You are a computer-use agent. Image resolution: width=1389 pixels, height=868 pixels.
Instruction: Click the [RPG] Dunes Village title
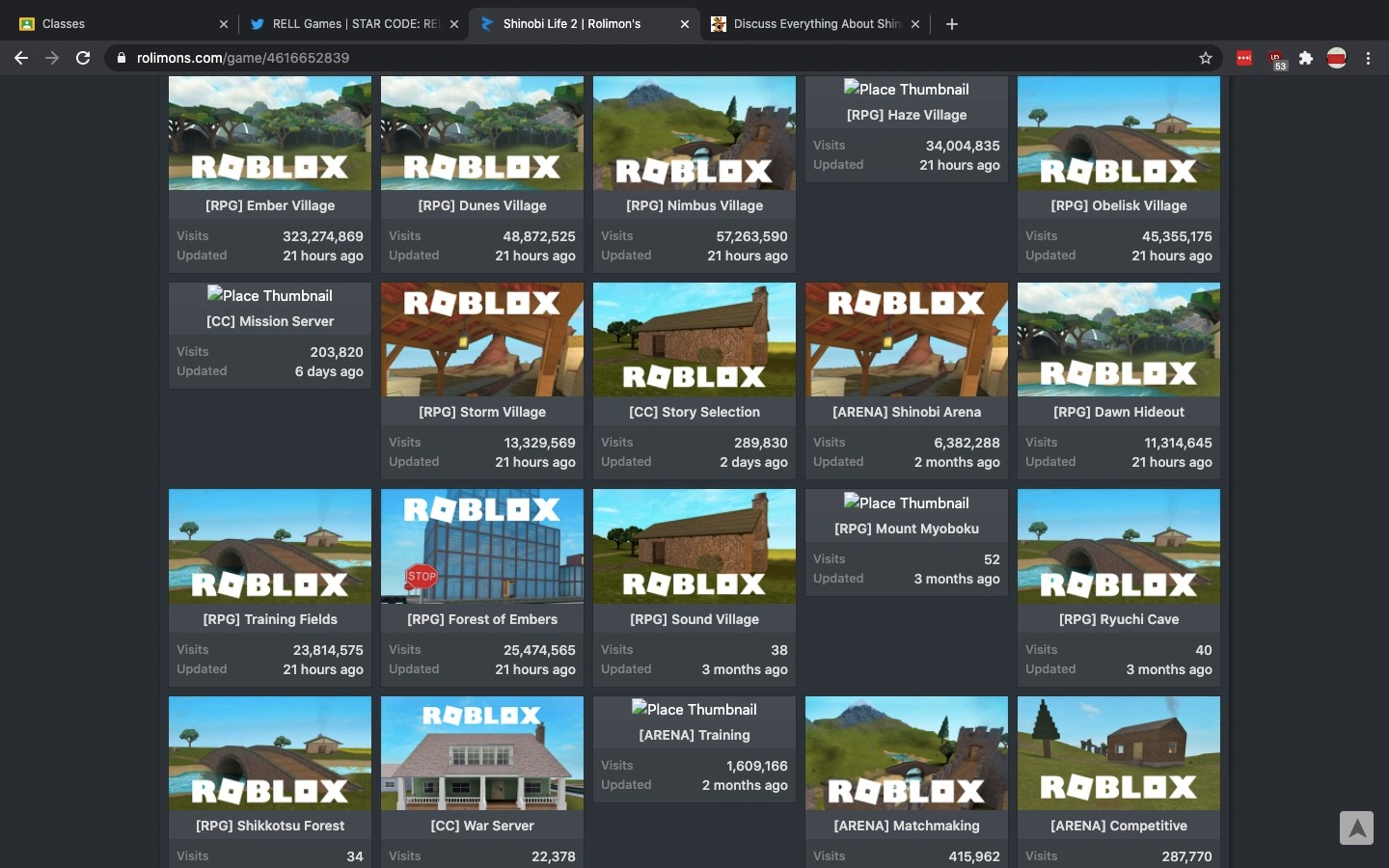coord(482,205)
